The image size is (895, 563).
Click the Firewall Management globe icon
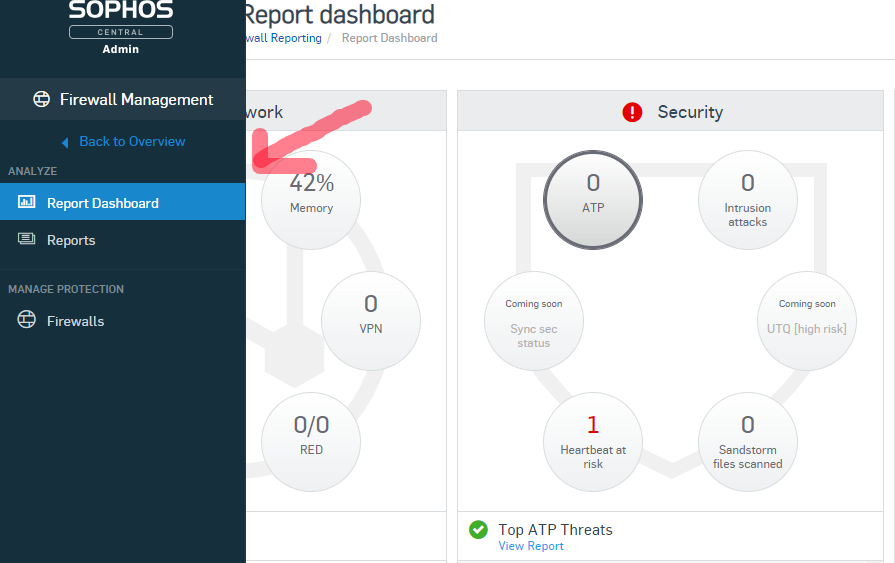41,99
